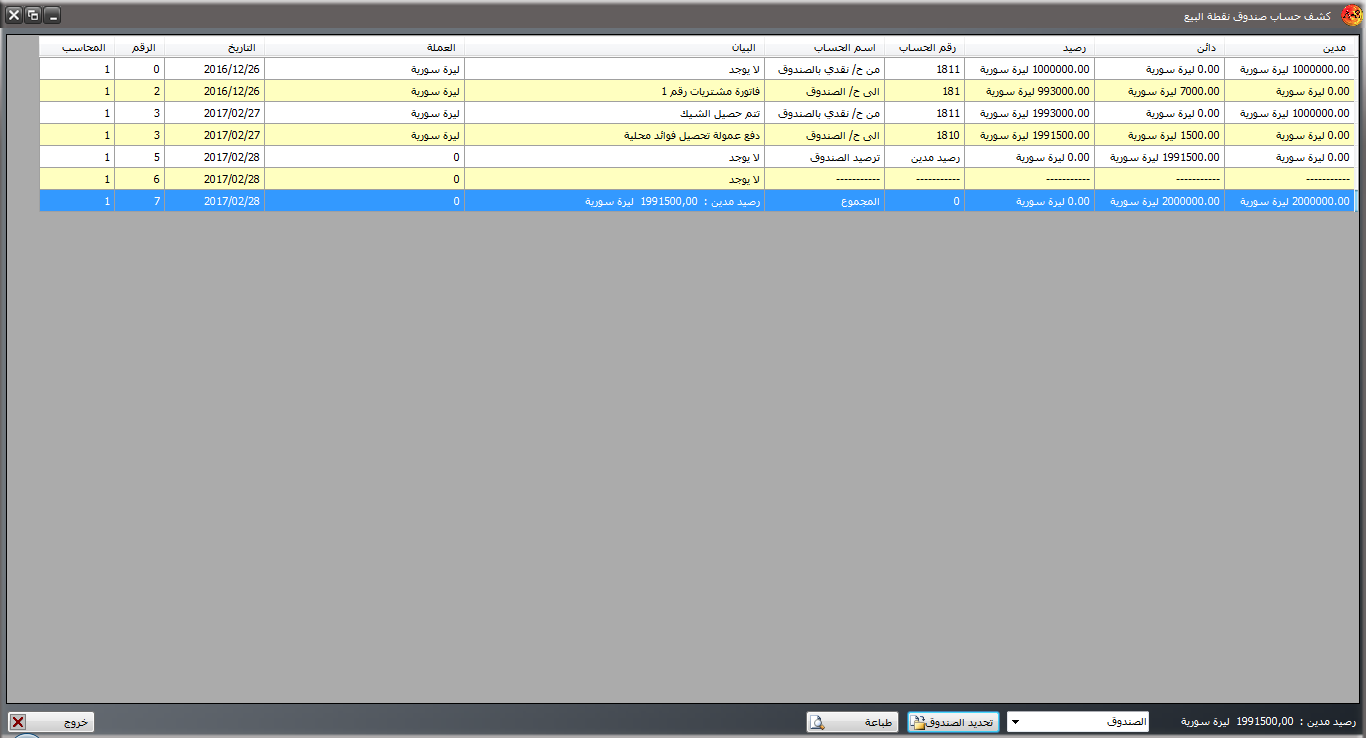Viewport: 1366px width, 738px height.
Task: Sort by the دائن column header
Action: pos(1159,47)
